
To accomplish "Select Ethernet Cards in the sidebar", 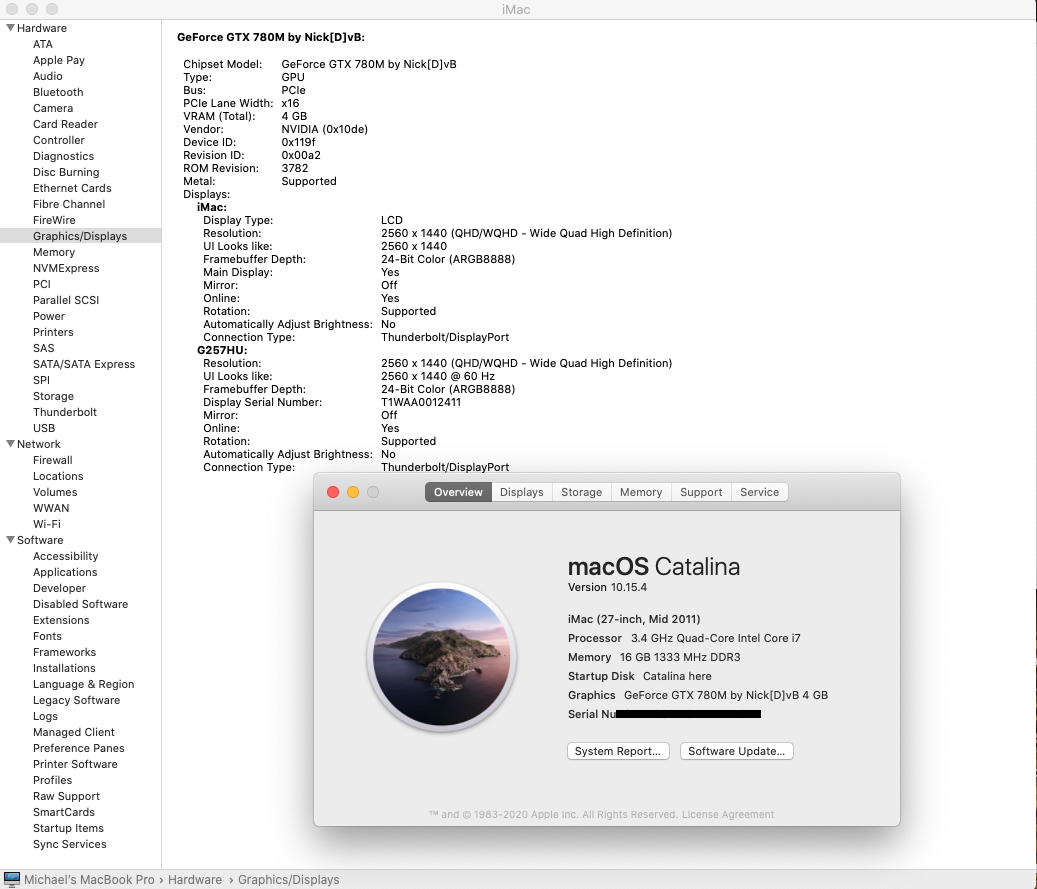I will [72, 188].
